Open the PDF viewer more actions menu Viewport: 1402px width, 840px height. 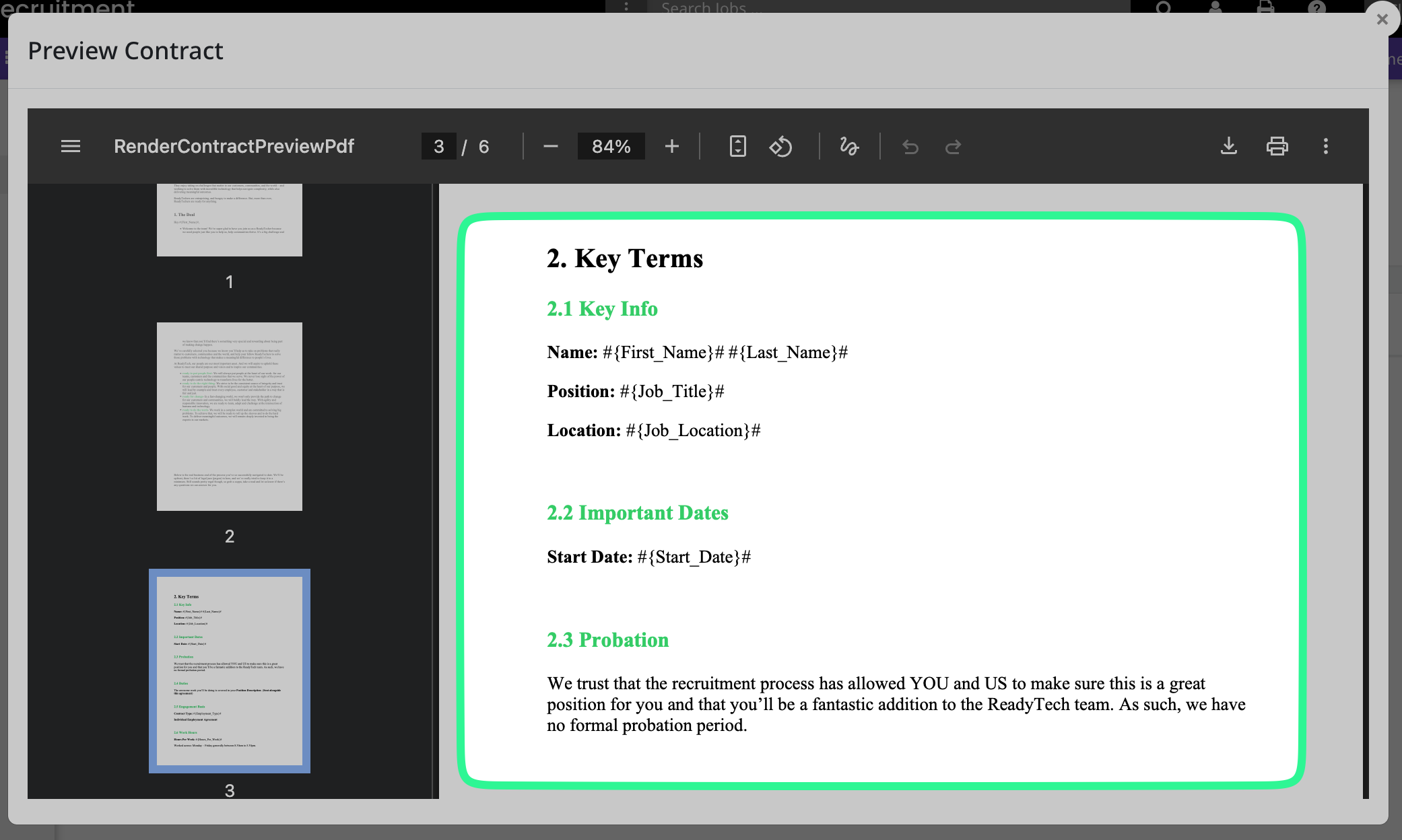click(1325, 146)
